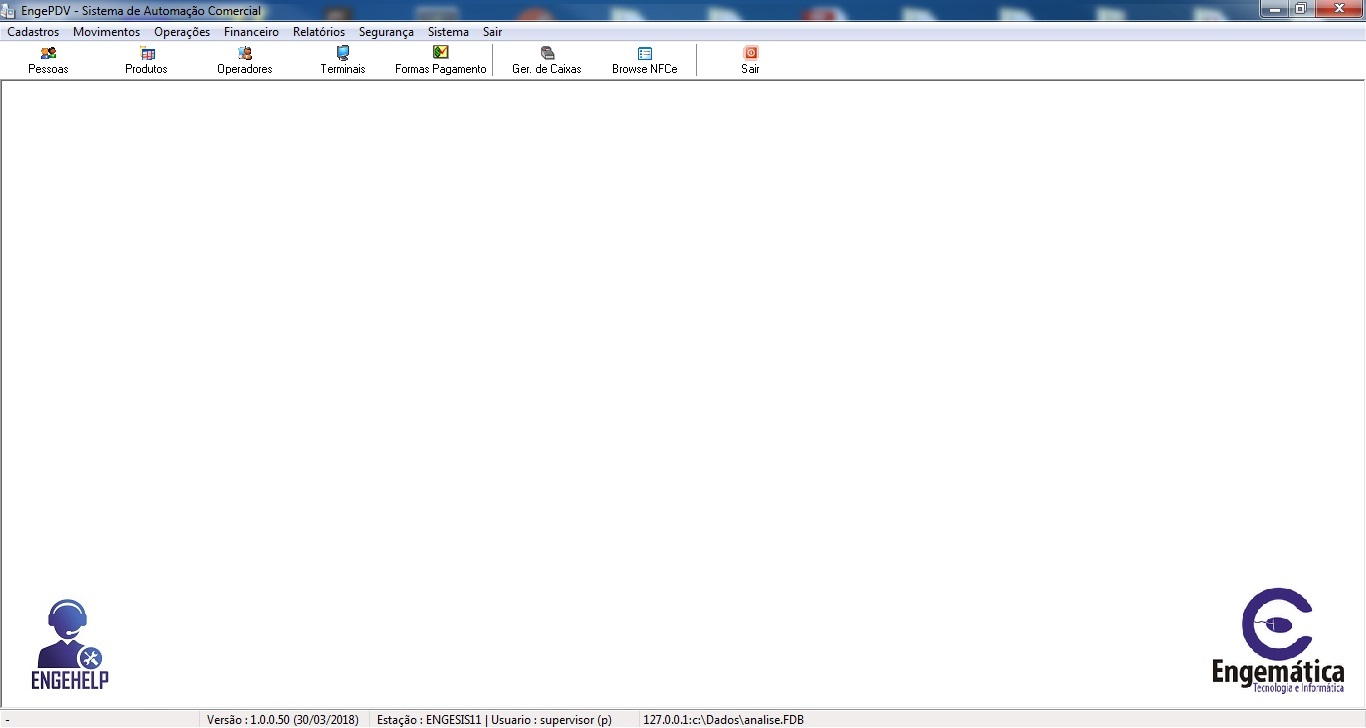The height and width of the screenshot is (728, 1366).
Task: Open the Cadastros menu
Action: 33,32
